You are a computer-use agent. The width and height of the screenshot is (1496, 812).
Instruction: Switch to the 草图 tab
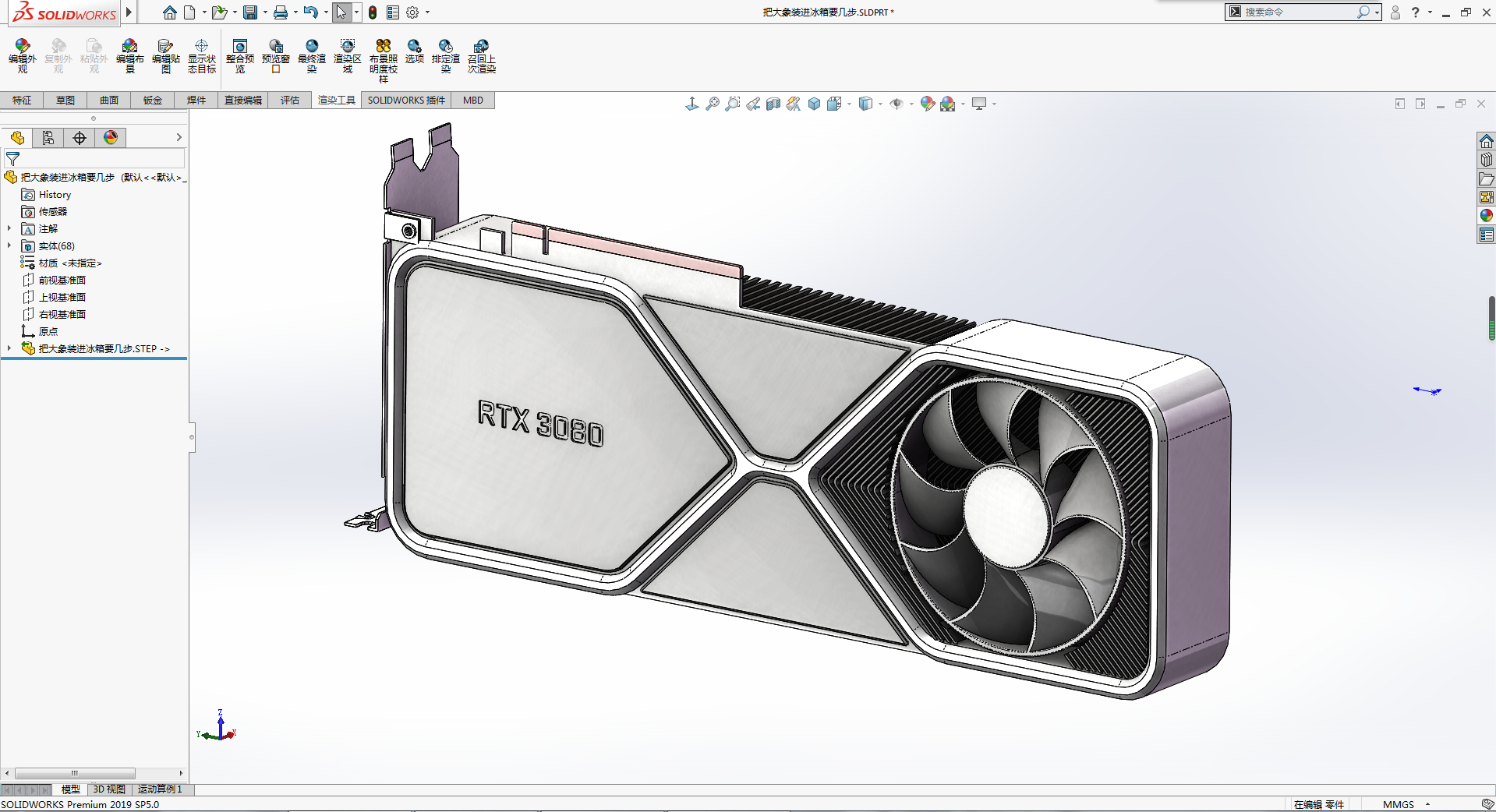coord(65,101)
